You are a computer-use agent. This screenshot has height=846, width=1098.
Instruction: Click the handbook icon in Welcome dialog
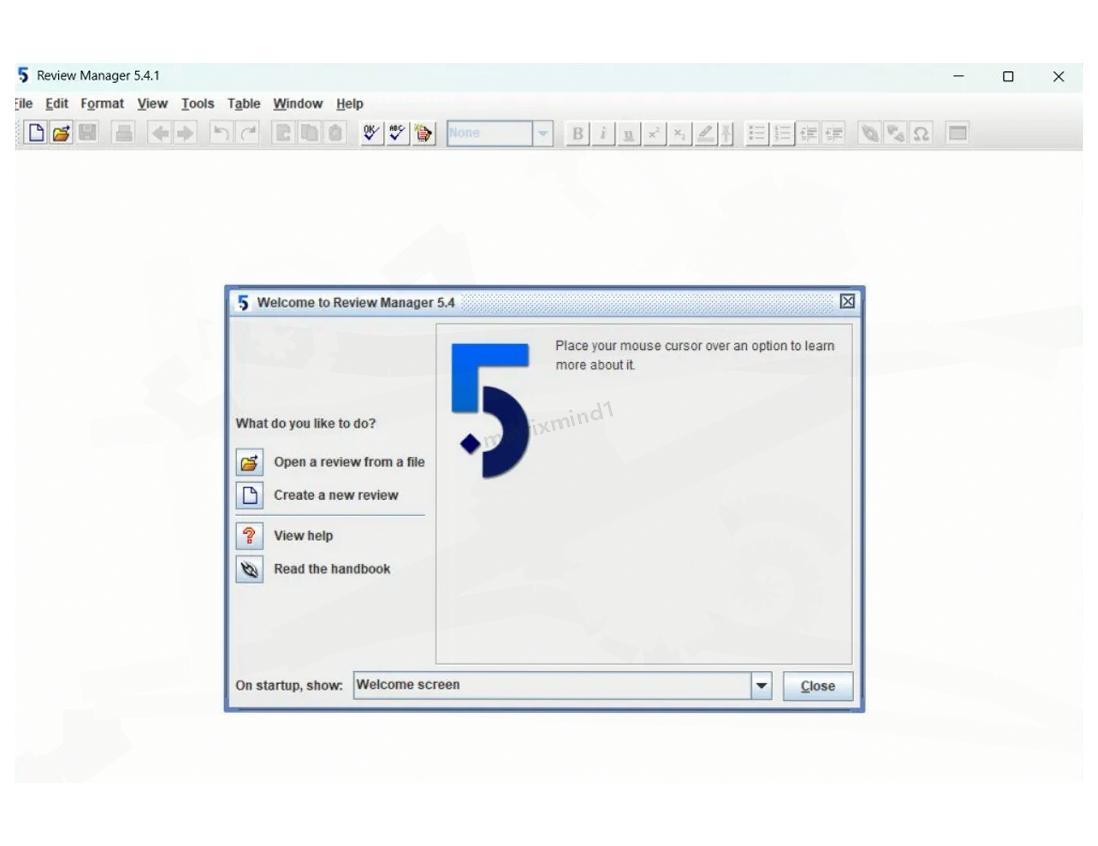(249, 569)
